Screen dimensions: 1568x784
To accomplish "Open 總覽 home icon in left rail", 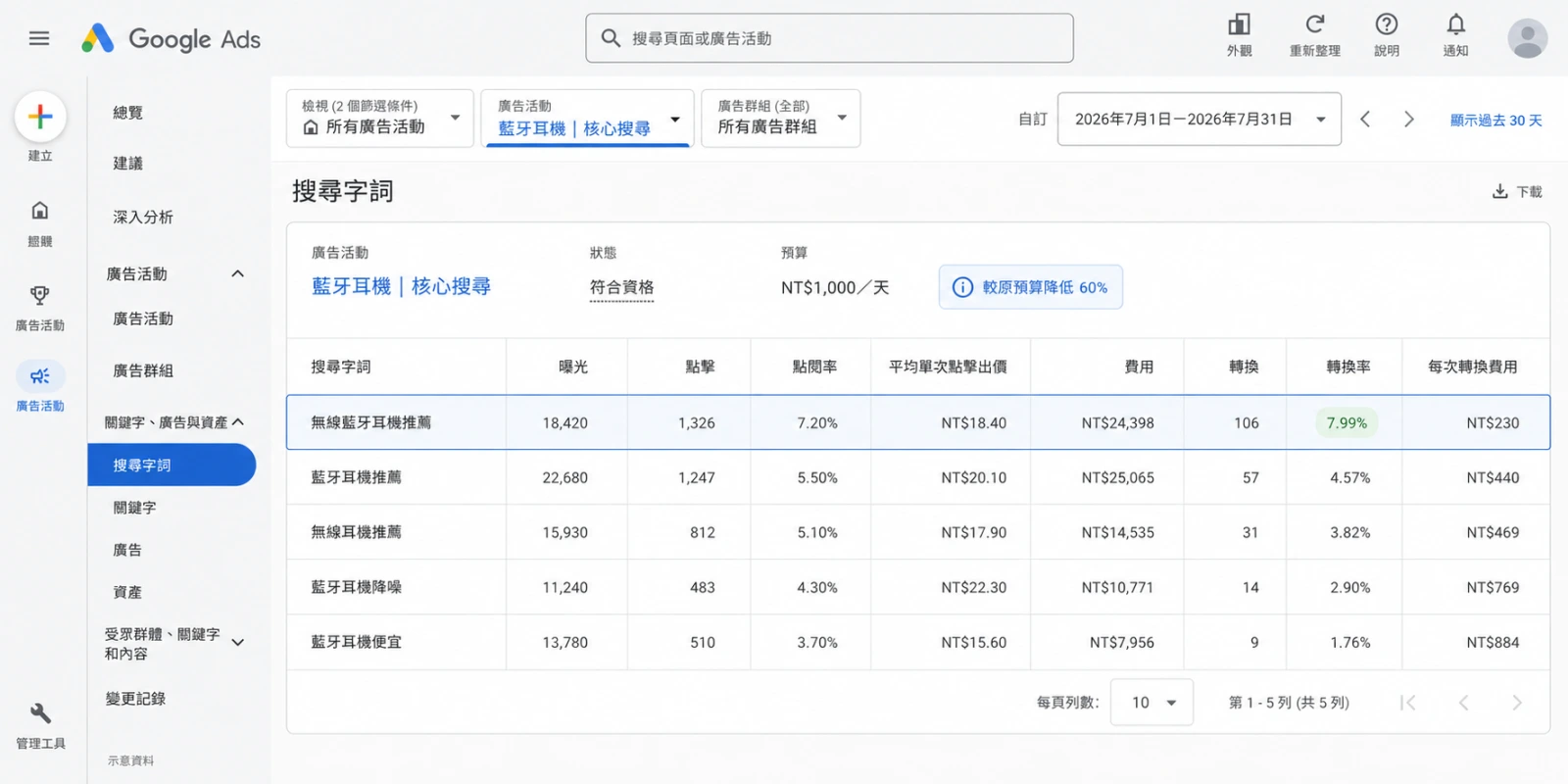I will 40,211.
